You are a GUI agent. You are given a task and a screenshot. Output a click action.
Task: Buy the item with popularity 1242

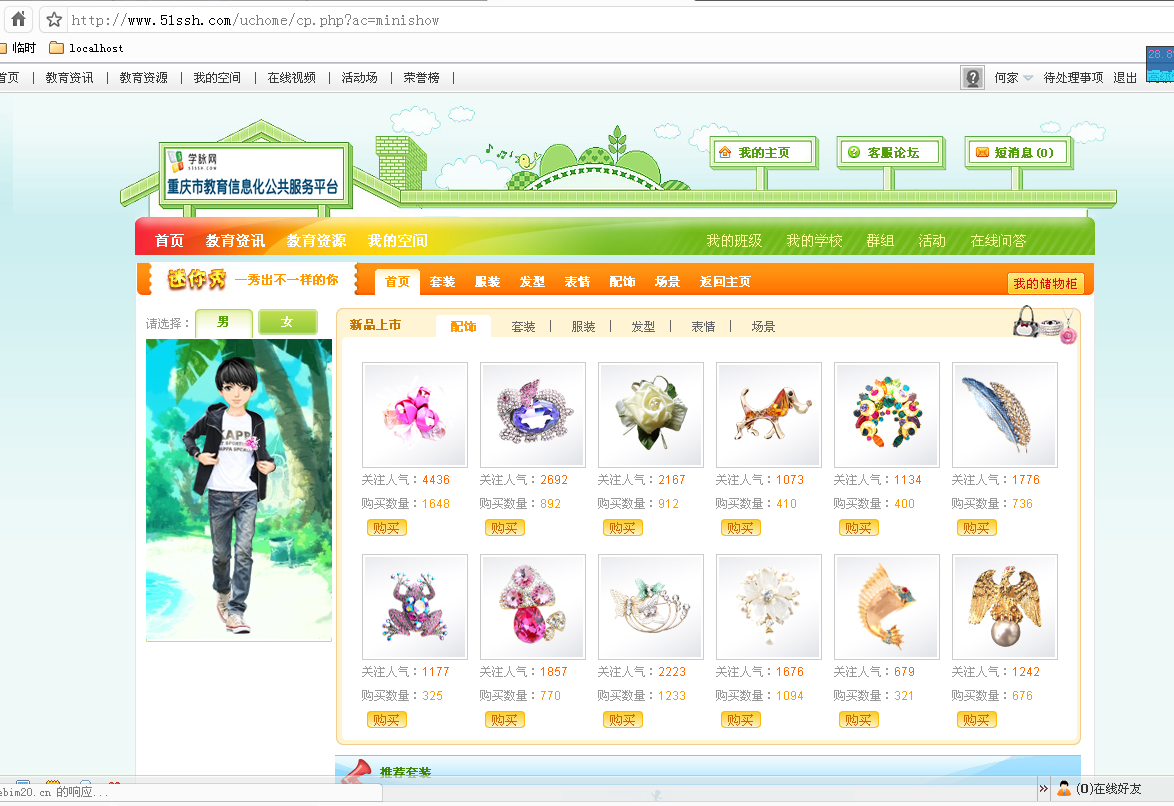pos(976,720)
